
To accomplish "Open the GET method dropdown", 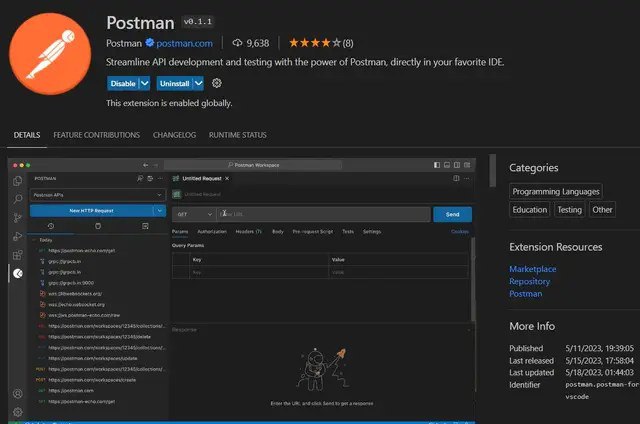I will tap(194, 214).
